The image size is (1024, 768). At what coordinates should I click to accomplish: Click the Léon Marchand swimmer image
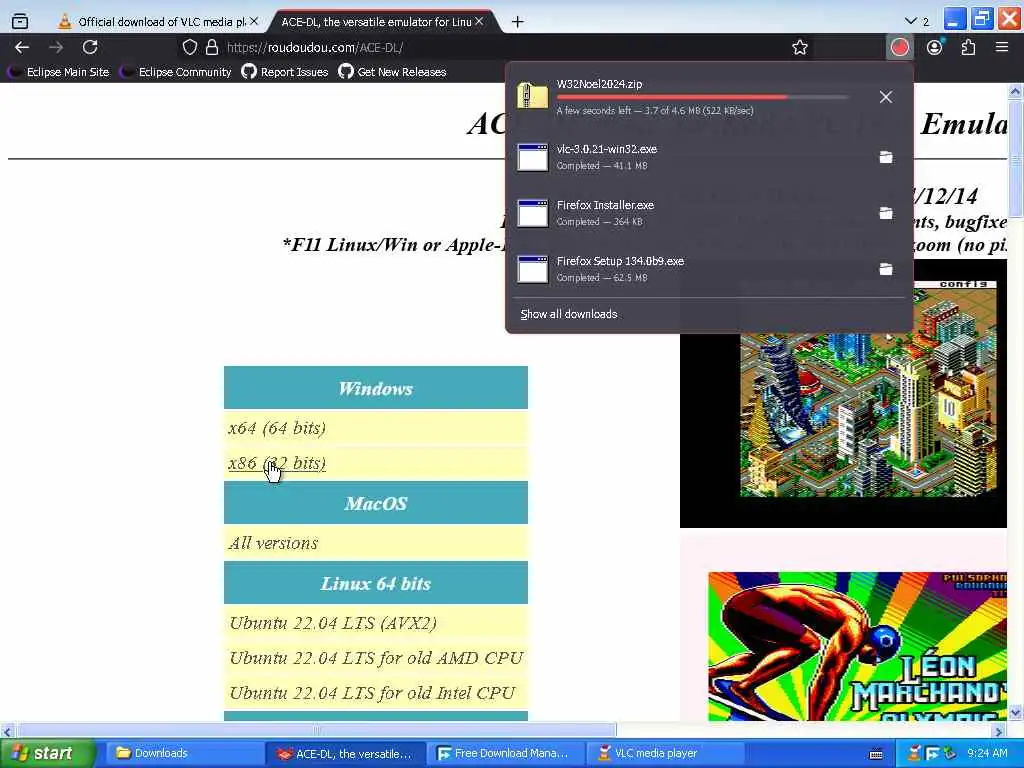pyautogui.click(x=857, y=647)
